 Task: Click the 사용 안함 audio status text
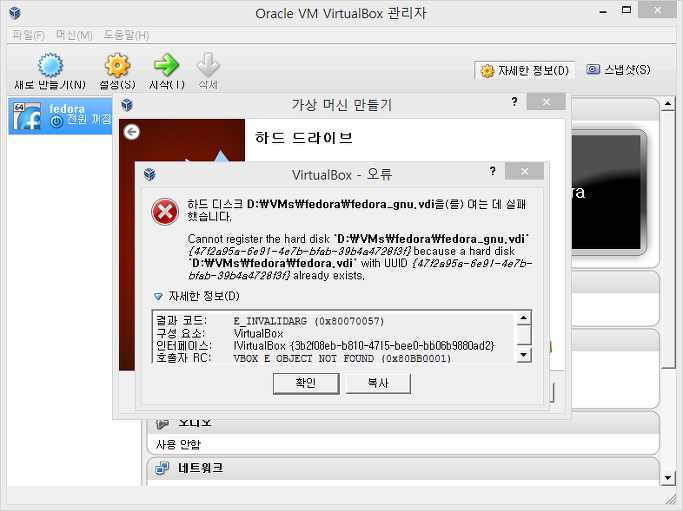point(179,444)
